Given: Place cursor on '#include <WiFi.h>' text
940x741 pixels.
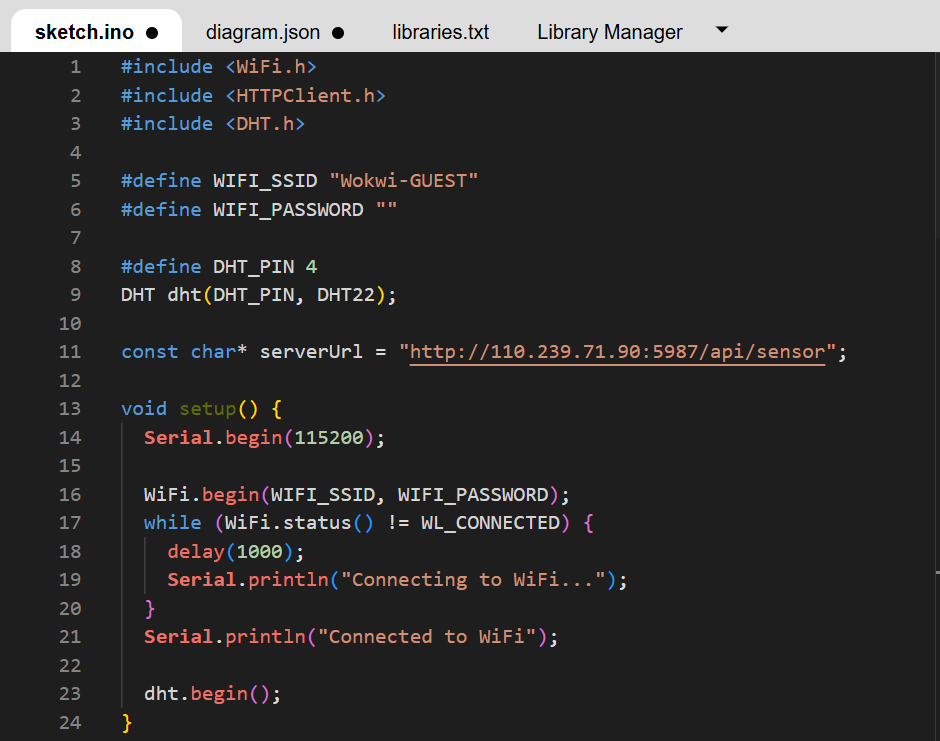Looking at the screenshot, I should coord(218,67).
